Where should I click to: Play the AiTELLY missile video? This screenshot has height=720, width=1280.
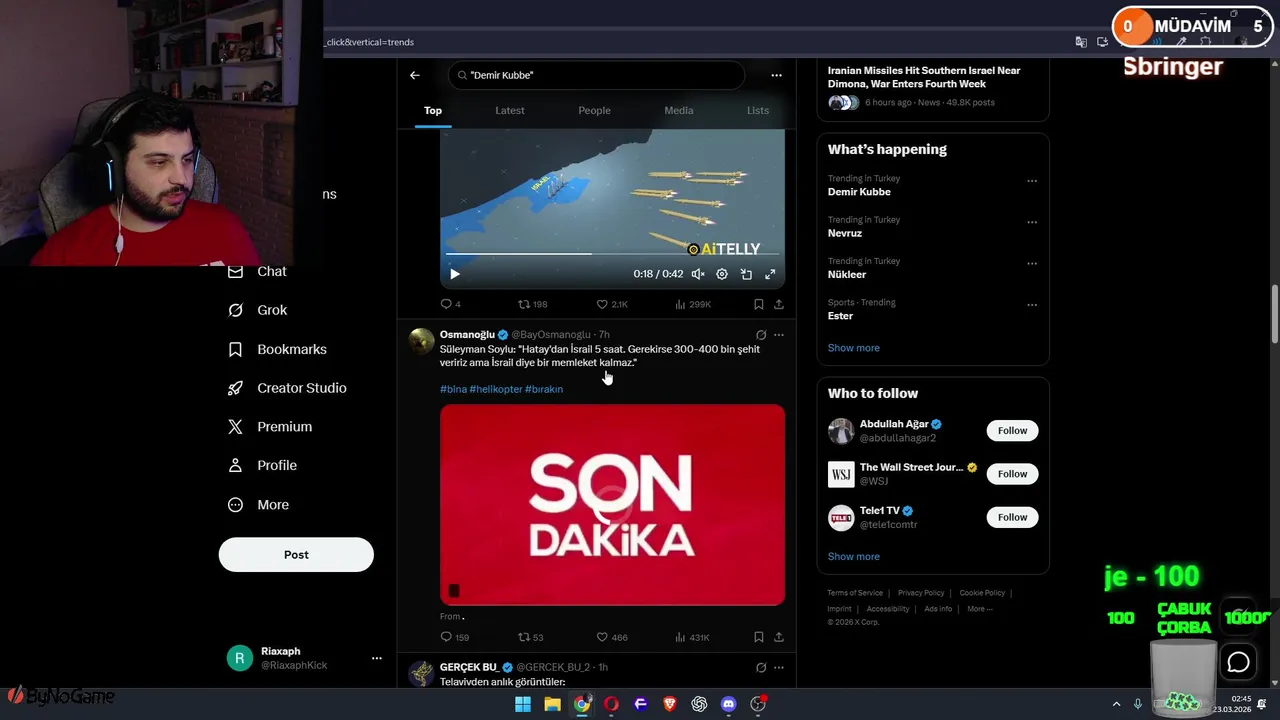point(454,274)
